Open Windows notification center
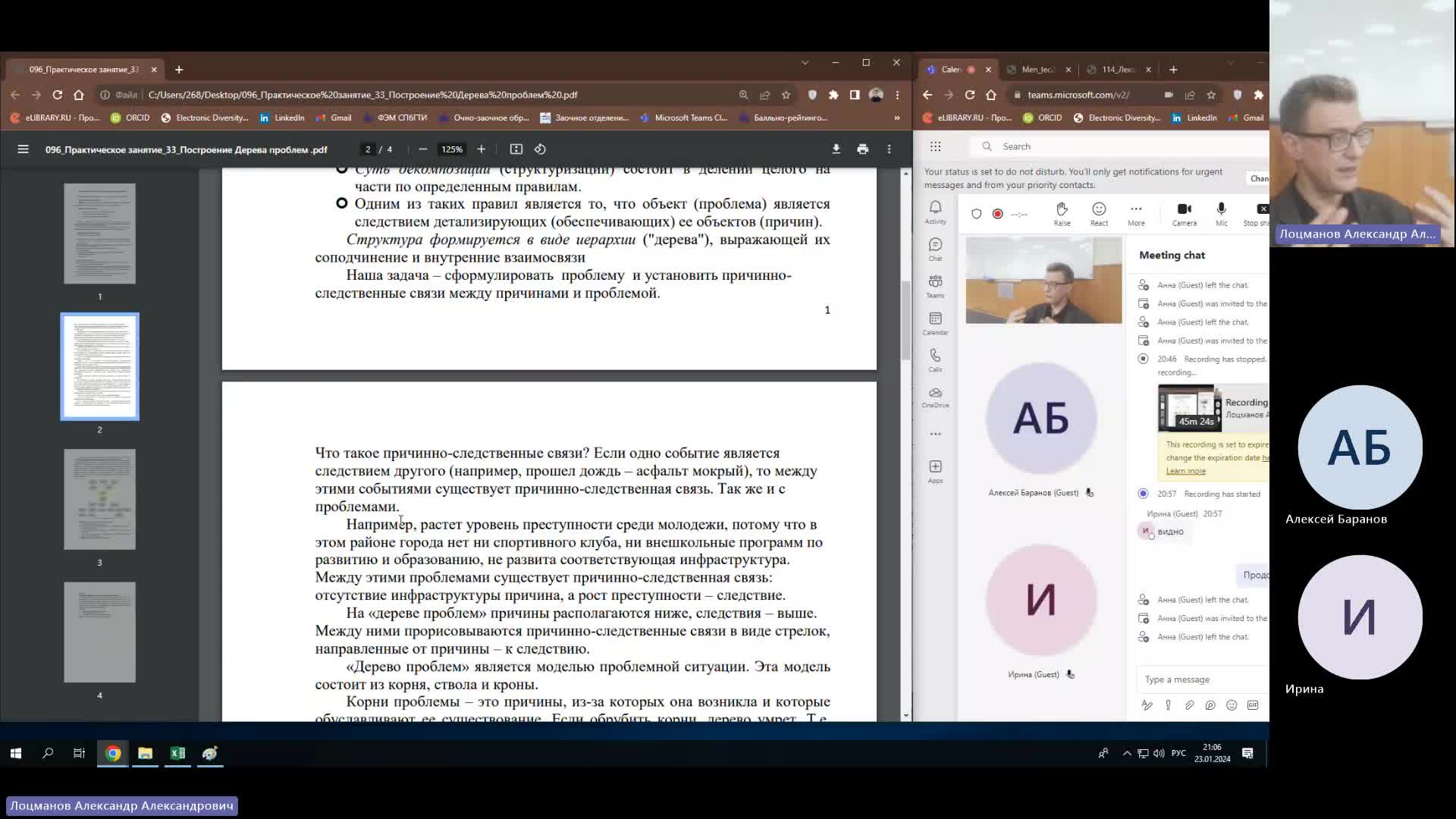Image resolution: width=1456 pixels, height=819 pixels. click(x=1247, y=753)
